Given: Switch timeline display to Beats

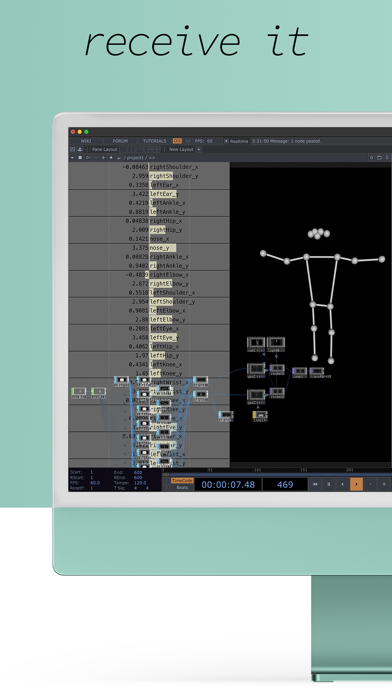Looking at the screenshot, I should pyautogui.click(x=182, y=487).
